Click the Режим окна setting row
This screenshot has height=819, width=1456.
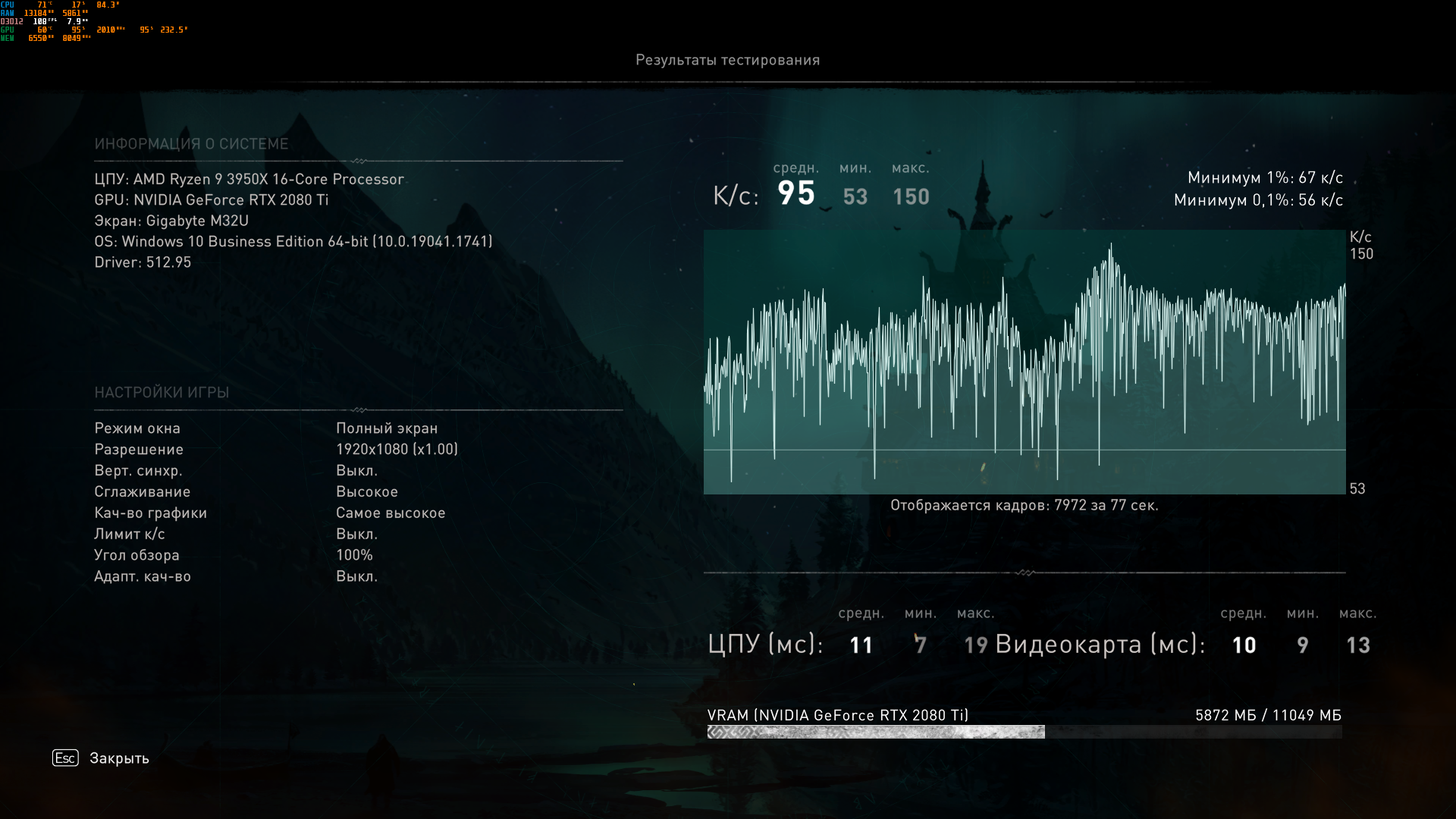point(137,428)
